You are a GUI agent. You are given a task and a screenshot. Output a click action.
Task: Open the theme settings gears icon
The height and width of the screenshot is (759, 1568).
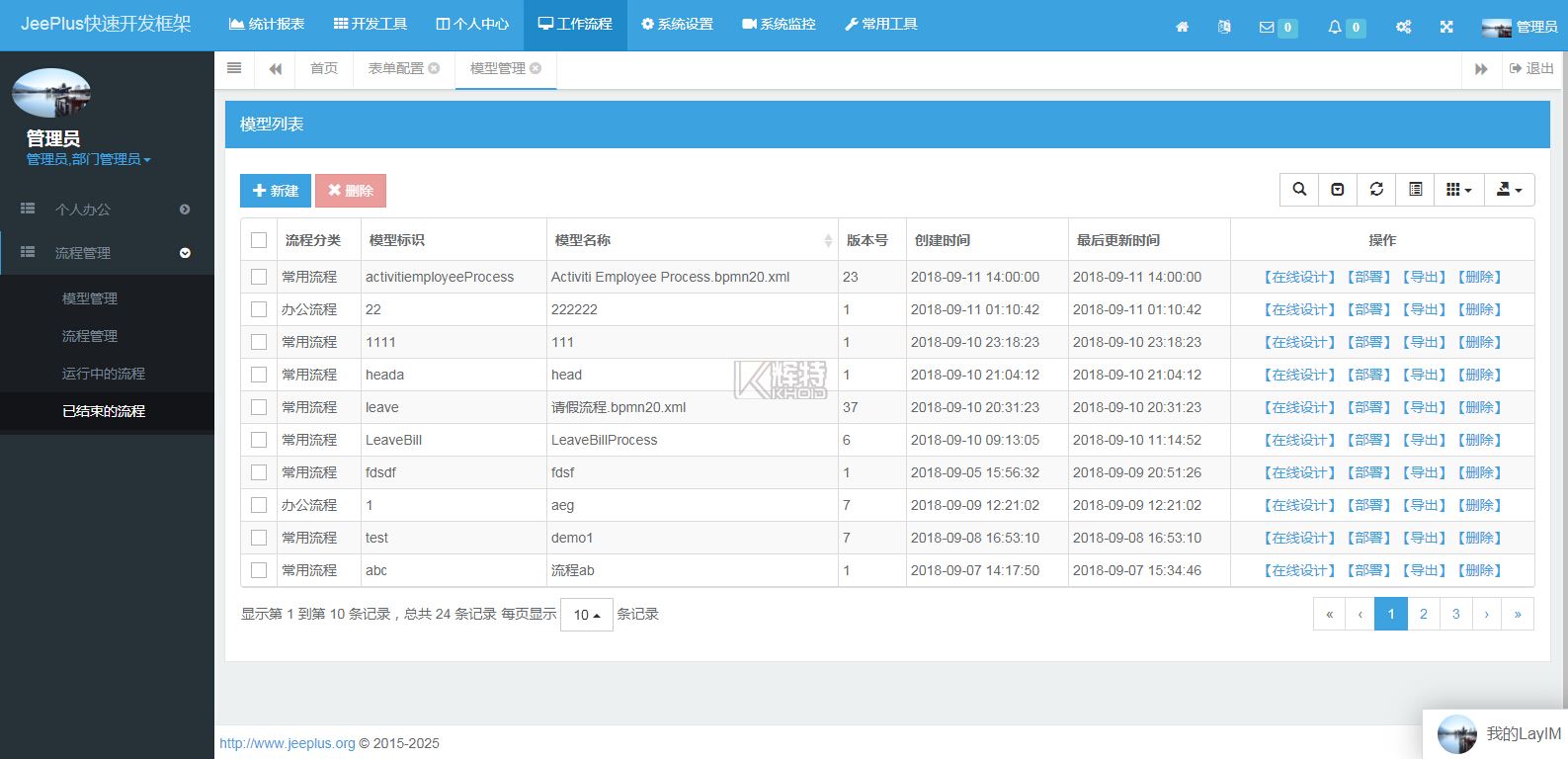[x=1403, y=27]
